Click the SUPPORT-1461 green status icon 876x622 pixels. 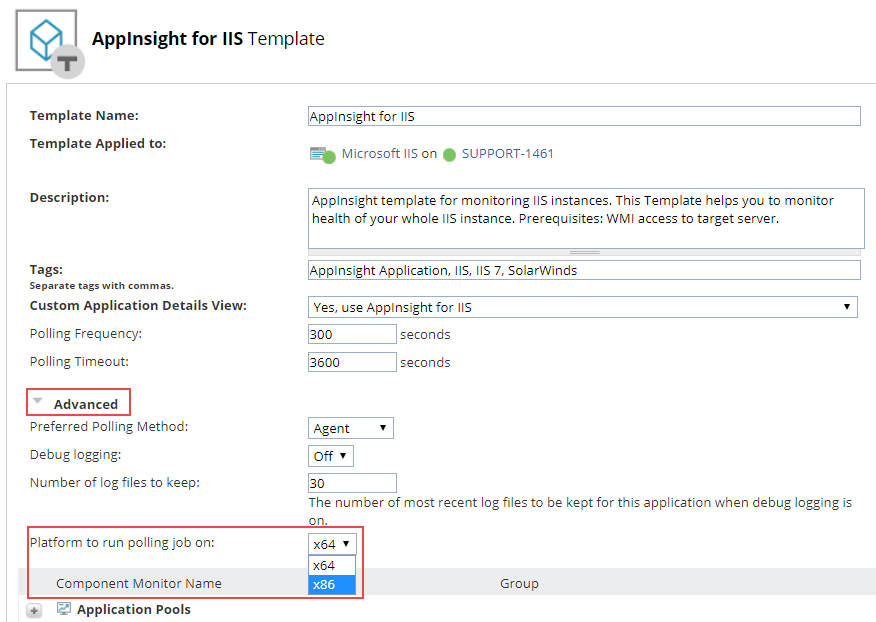(450, 155)
